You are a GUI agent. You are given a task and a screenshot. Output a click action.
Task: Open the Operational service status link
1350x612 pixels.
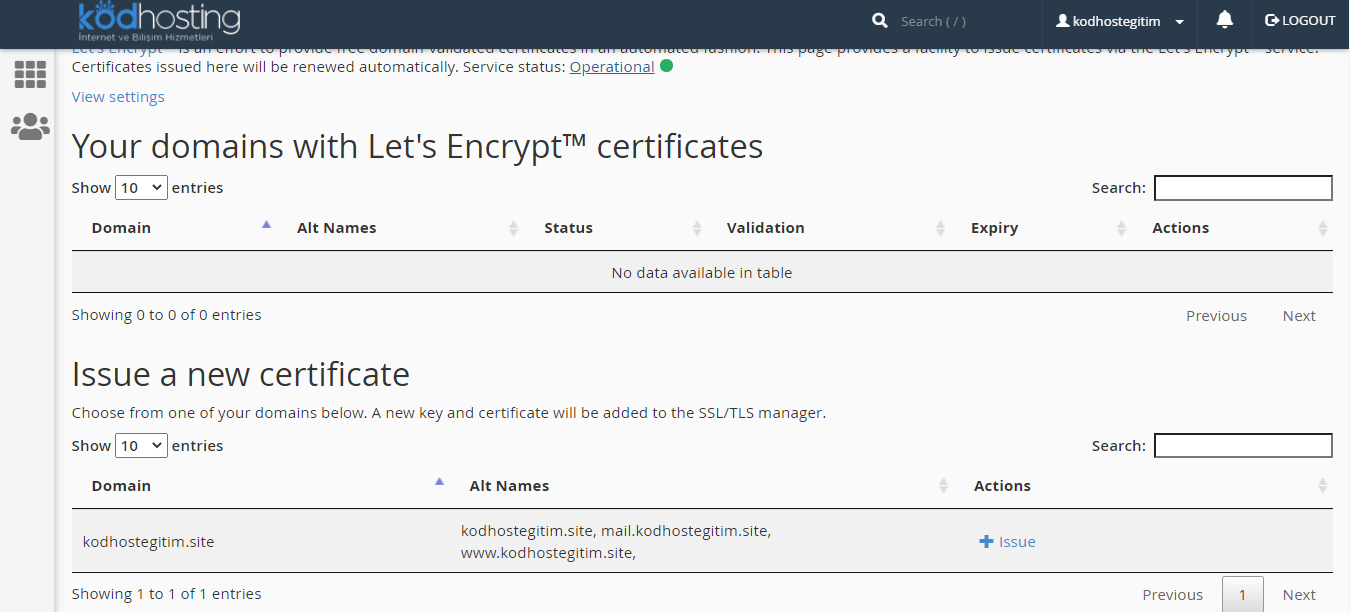tap(612, 67)
